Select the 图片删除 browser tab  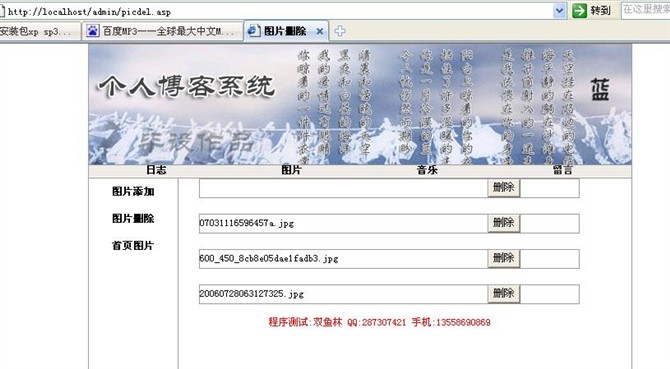tap(286, 31)
